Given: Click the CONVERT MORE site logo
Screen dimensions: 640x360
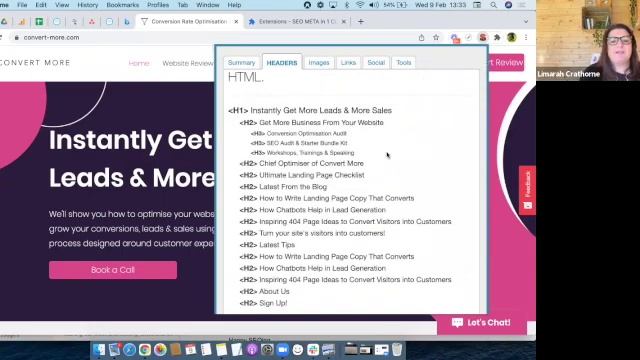Looking at the screenshot, I should pyautogui.click(x=35, y=62).
